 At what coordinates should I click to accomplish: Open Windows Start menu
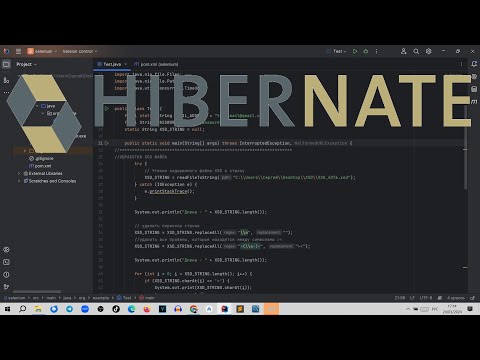(x=7, y=309)
